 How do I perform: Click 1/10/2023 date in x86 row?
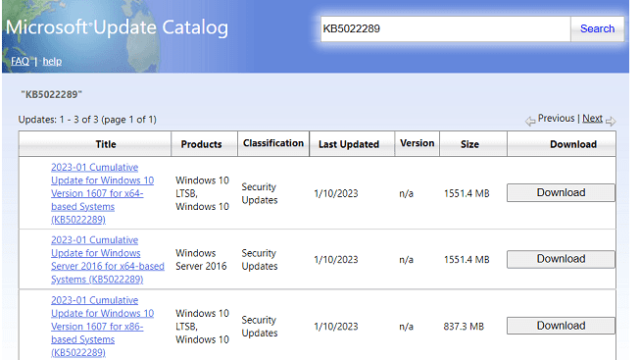(336, 327)
